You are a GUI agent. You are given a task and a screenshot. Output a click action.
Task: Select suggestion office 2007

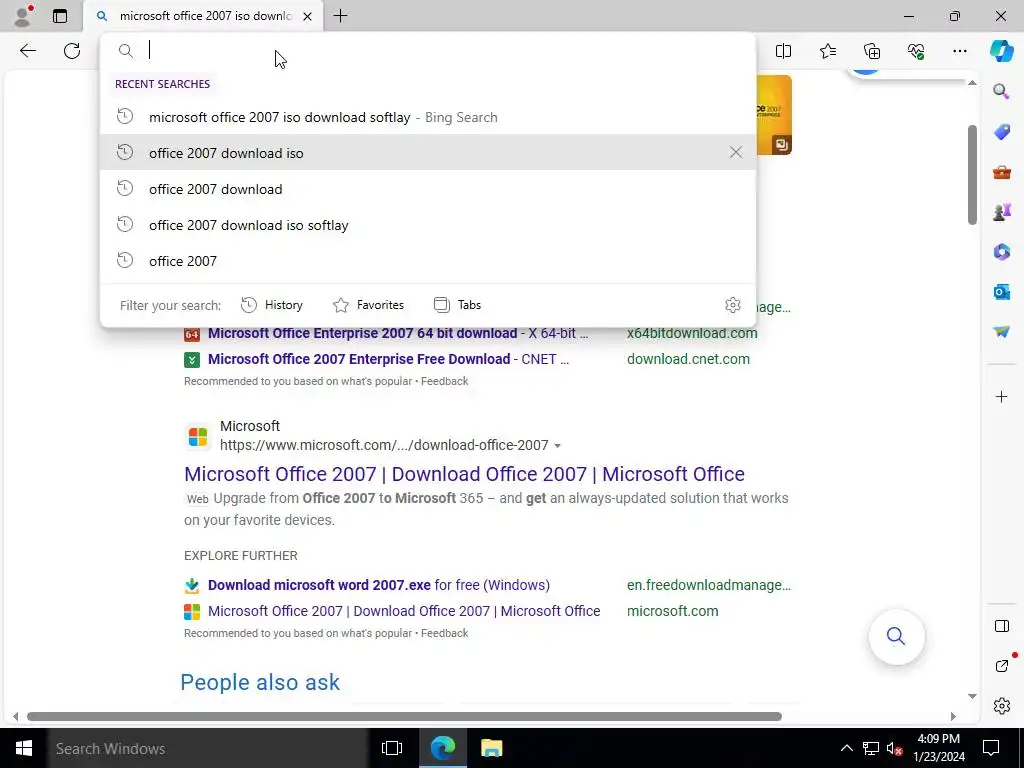(428, 261)
